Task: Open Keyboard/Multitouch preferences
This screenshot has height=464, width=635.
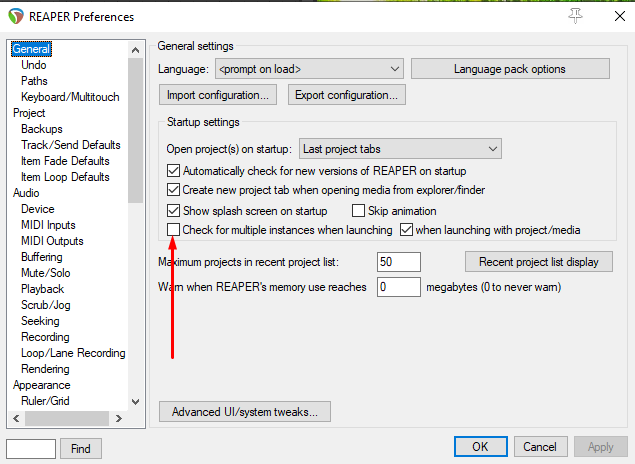Action: [x=70, y=97]
